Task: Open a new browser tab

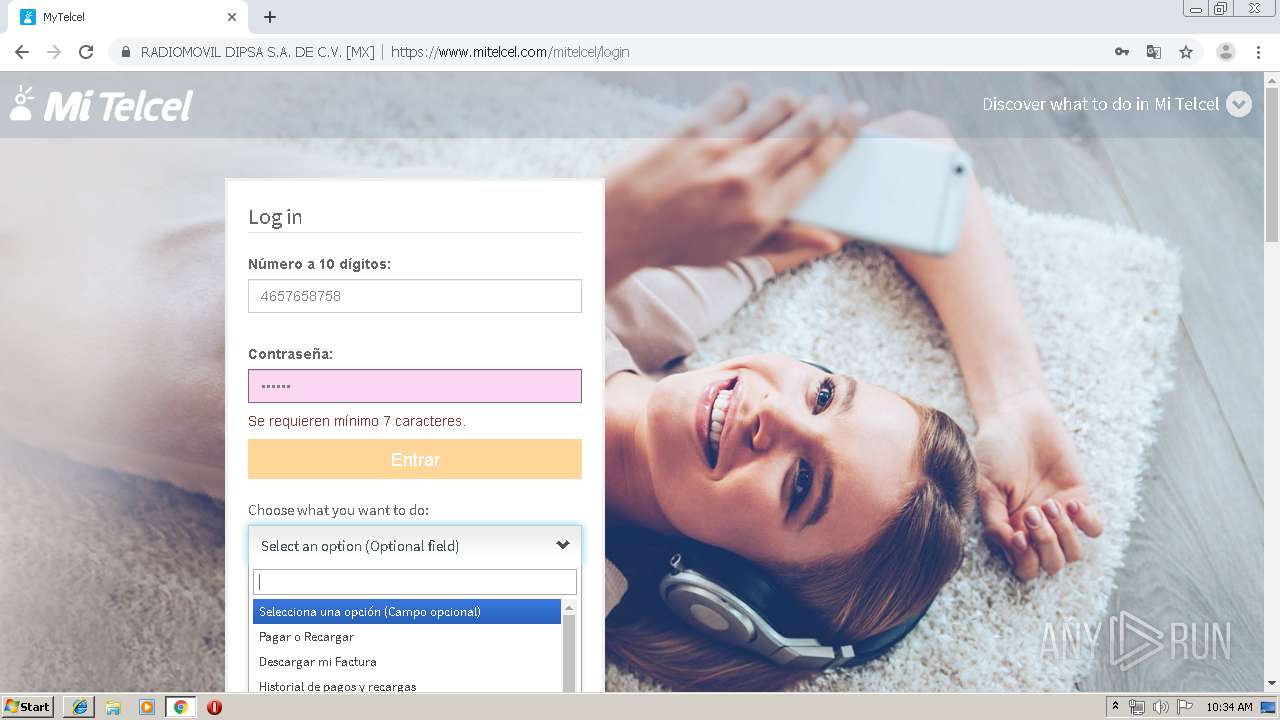Action: click(270, 17)
